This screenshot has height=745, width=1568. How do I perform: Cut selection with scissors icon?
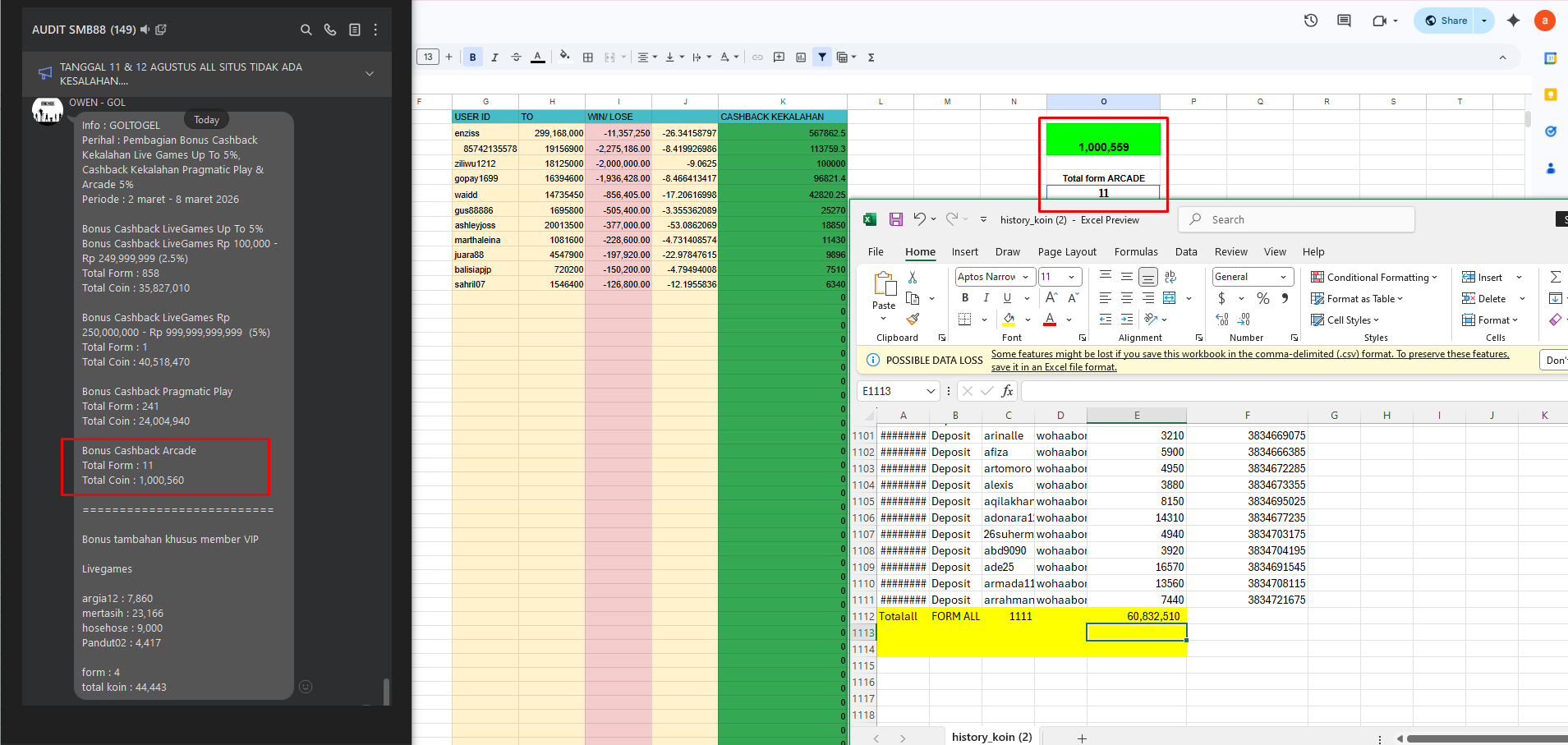(912, 278)
